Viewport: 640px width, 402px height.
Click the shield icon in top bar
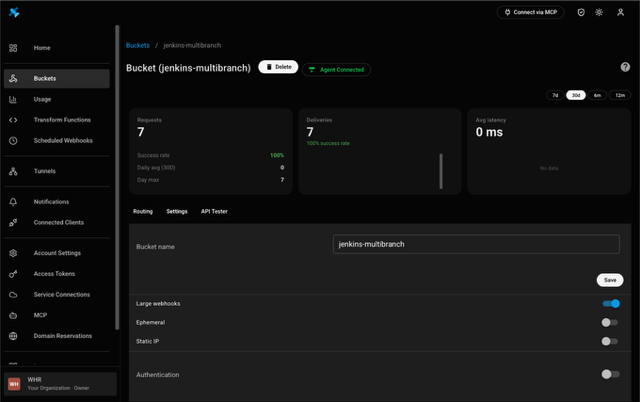point(581,12)
